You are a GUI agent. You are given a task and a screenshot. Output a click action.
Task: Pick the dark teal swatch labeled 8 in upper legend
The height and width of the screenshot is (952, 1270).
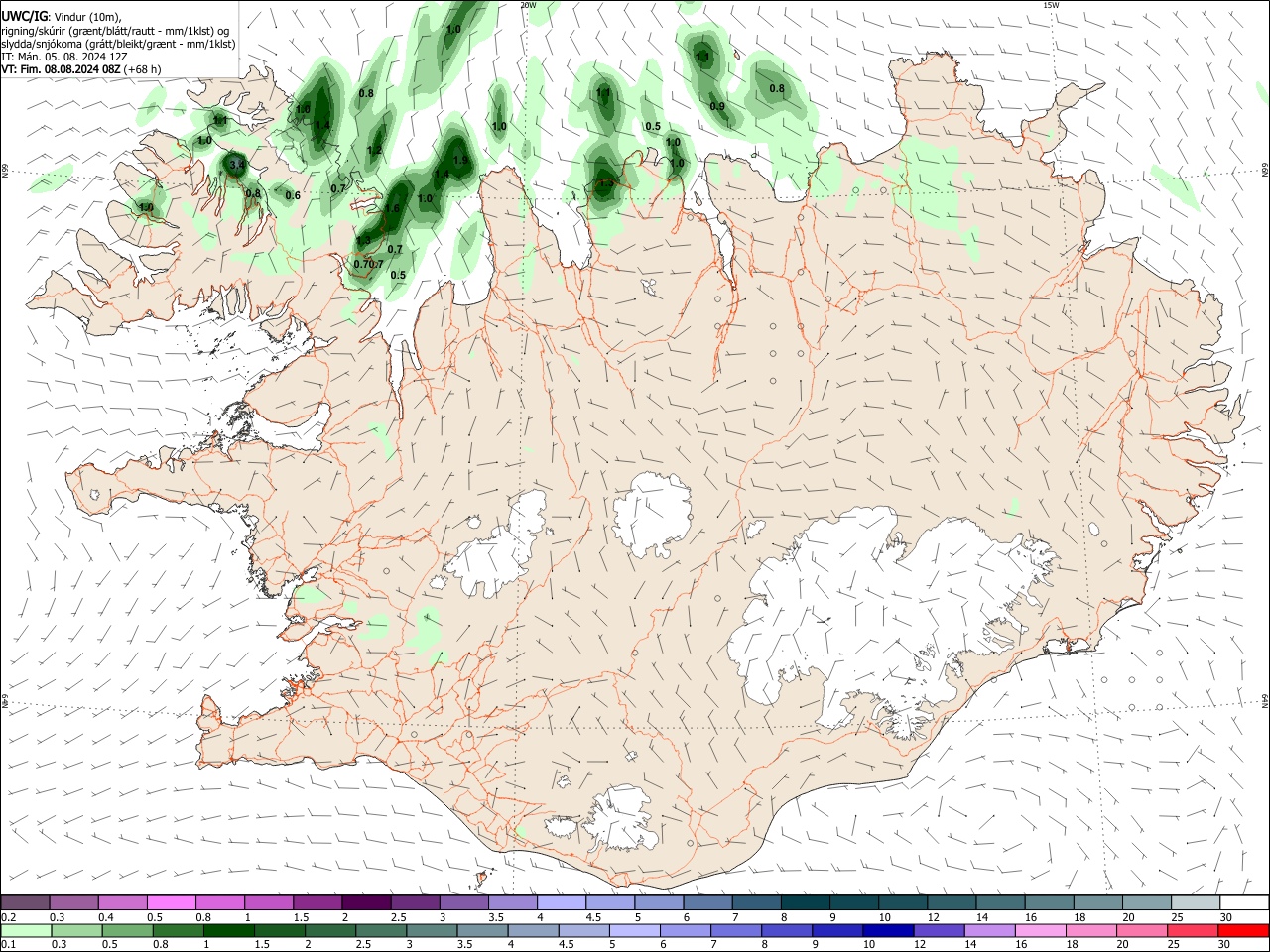(805, 903)
